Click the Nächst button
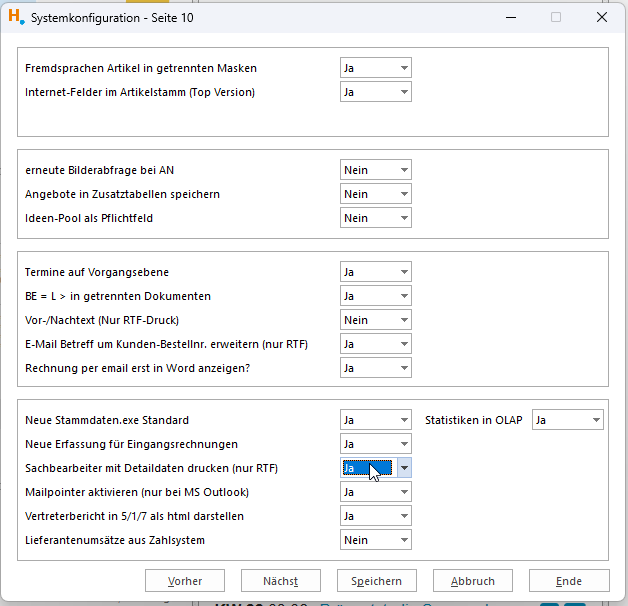Image resolution: width=628 pixels, height=606 pixels. [280, 581]
